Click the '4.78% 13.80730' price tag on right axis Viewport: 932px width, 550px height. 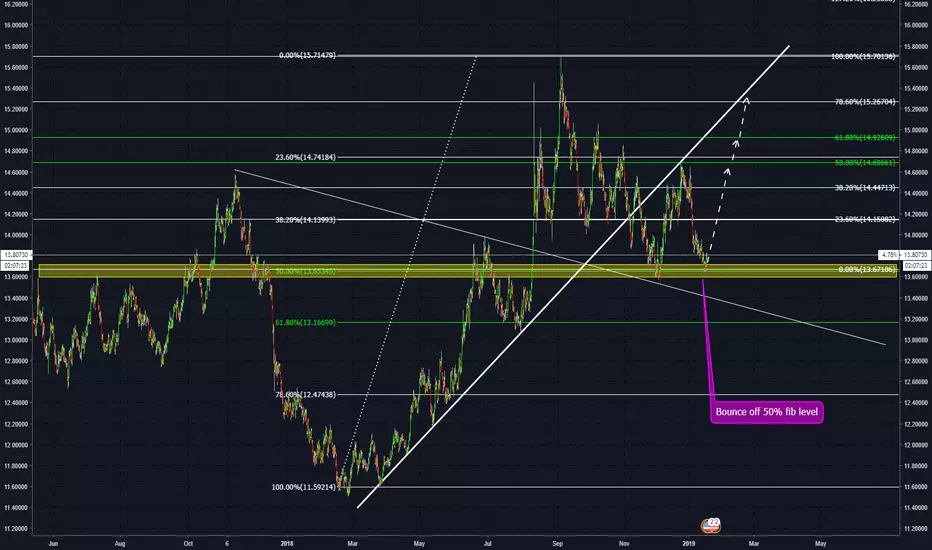(x=903, y=254)
